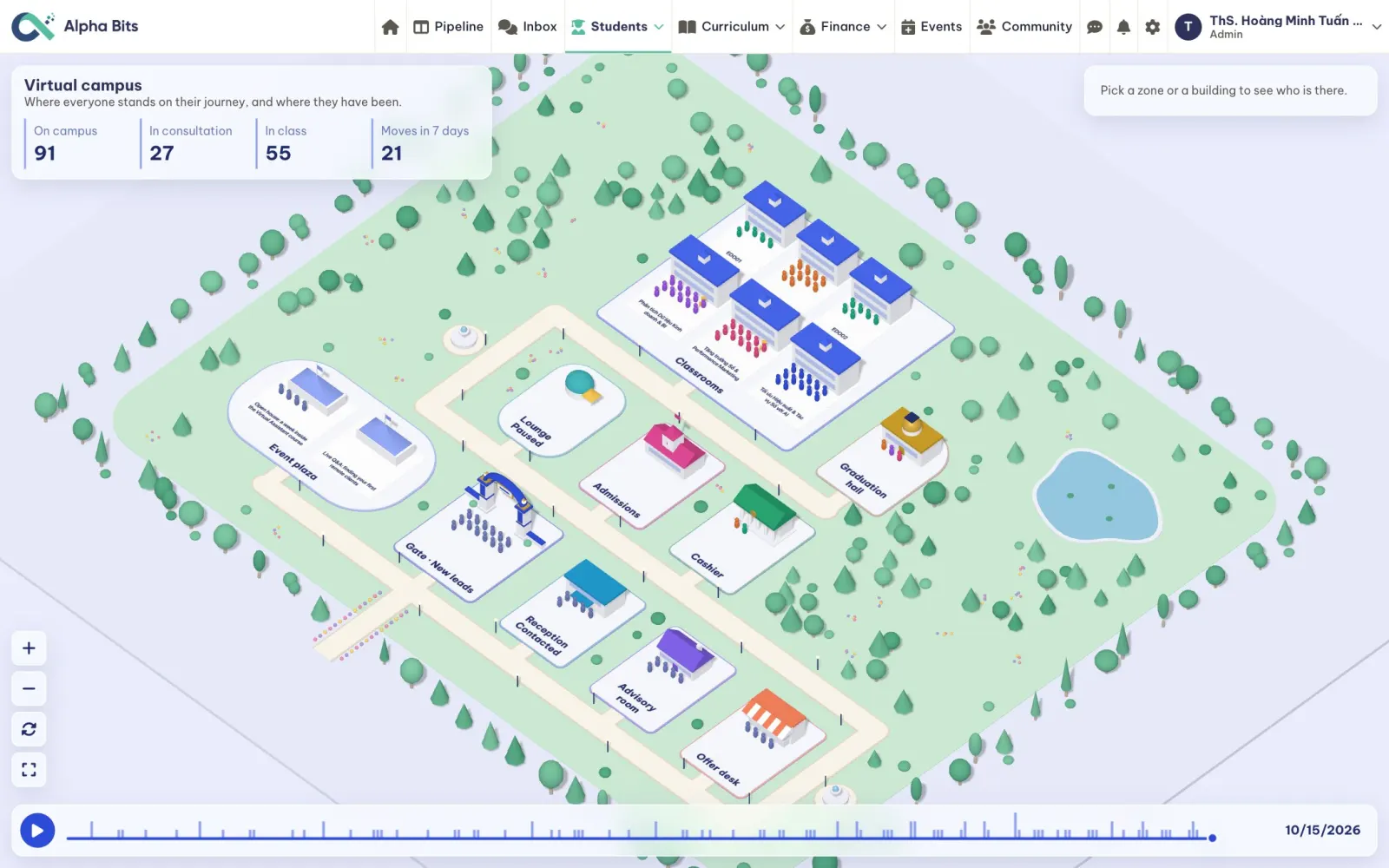
Task: Select the In class stat
Action: [x=309, y=143]
